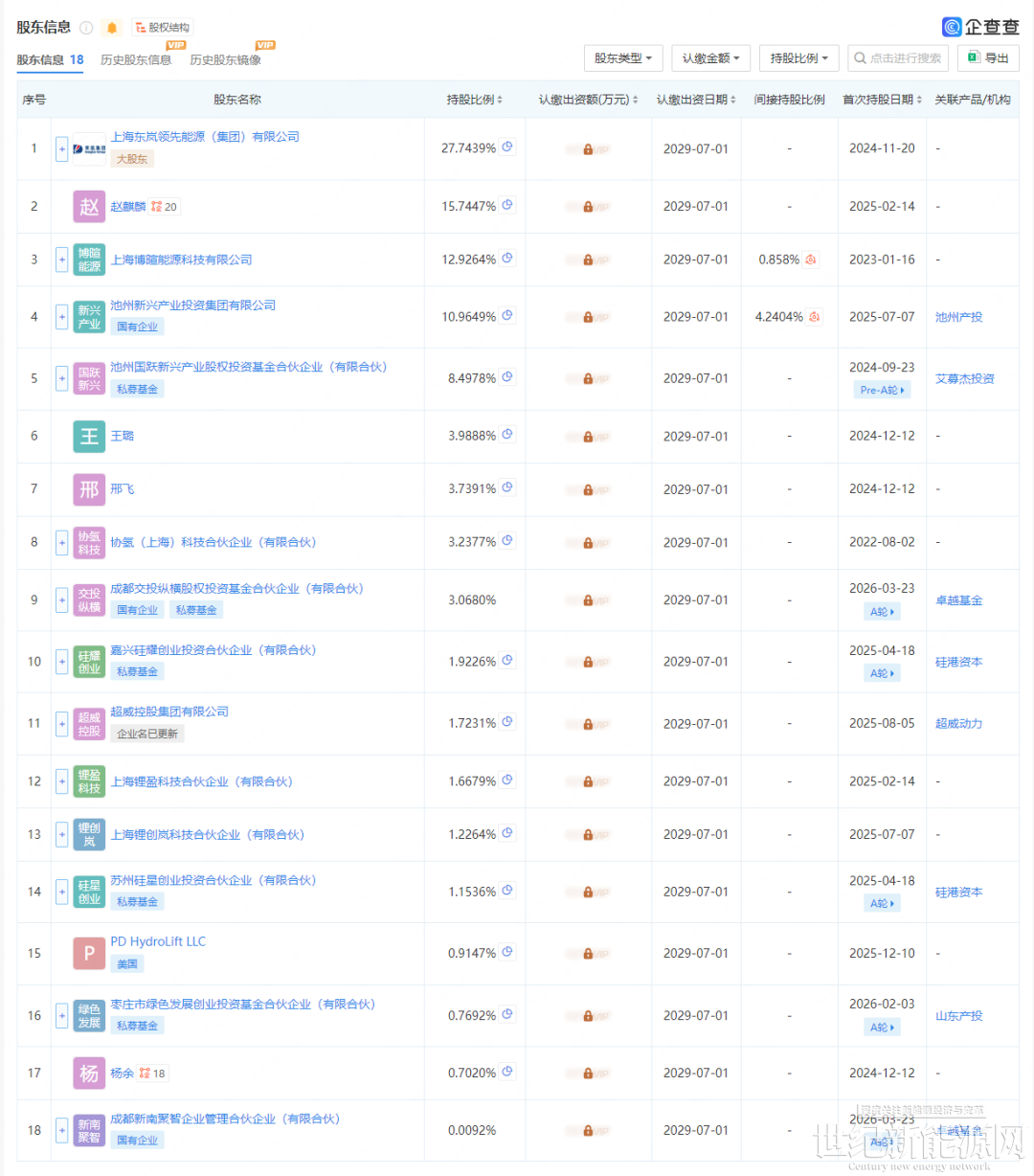The height and width of the screenshot is (1176, 1034).
Task: Click the 企查查 logo
Action: (980, 27)
